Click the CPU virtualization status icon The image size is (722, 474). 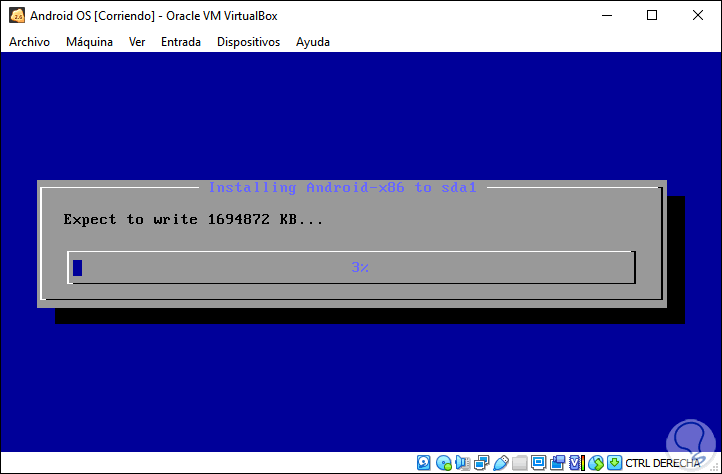click(577, 462)
